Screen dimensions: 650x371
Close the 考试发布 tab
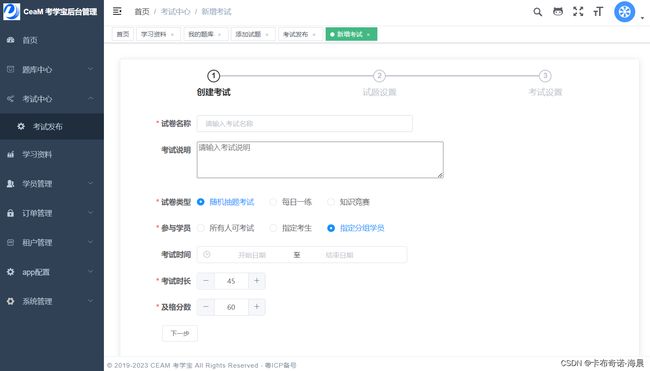pos(314,34)
